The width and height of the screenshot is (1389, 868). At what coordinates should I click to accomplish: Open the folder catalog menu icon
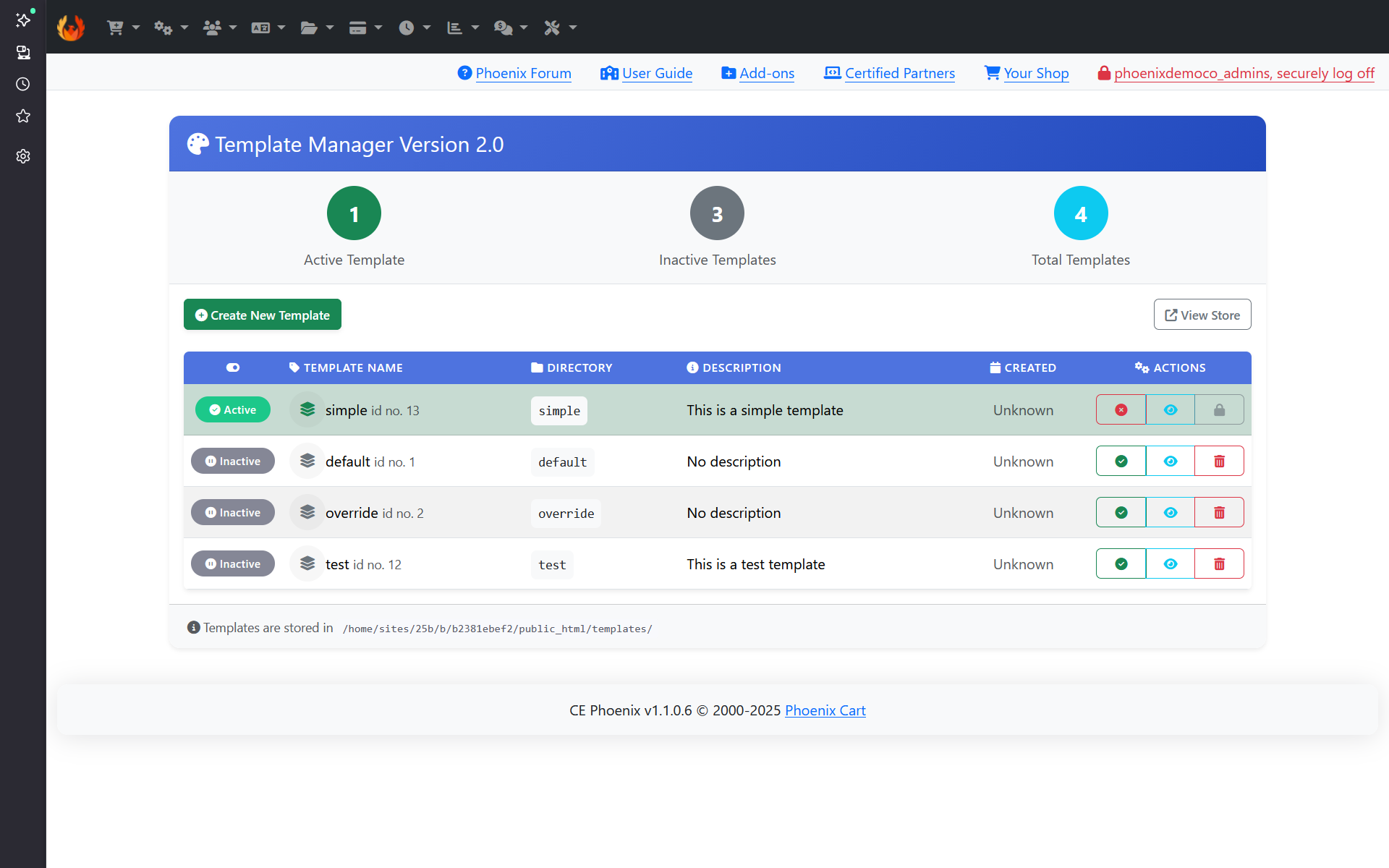(309, 27)
